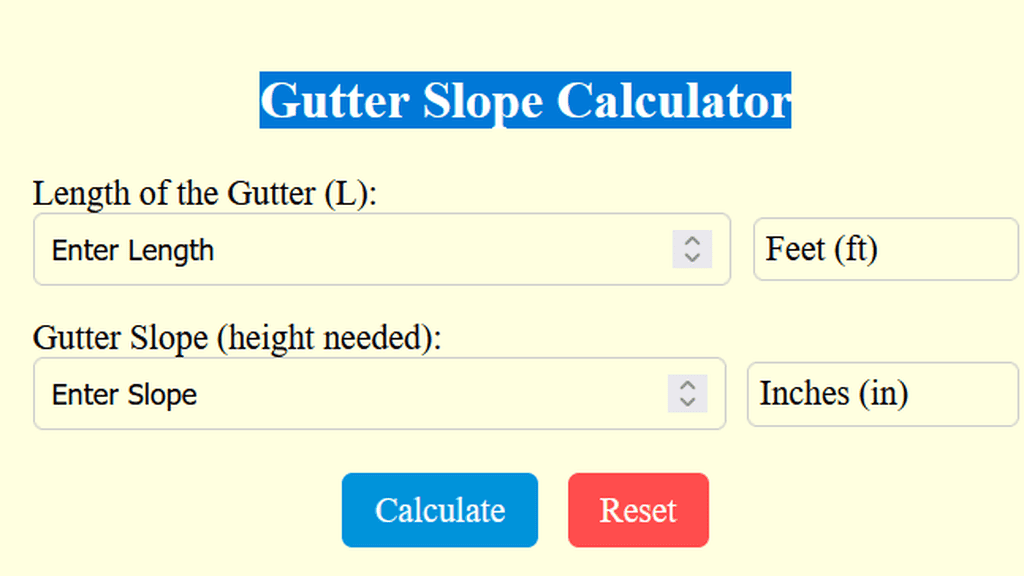
Task: Click the Length stepper down arrow
Action: [x=692, y=257]
